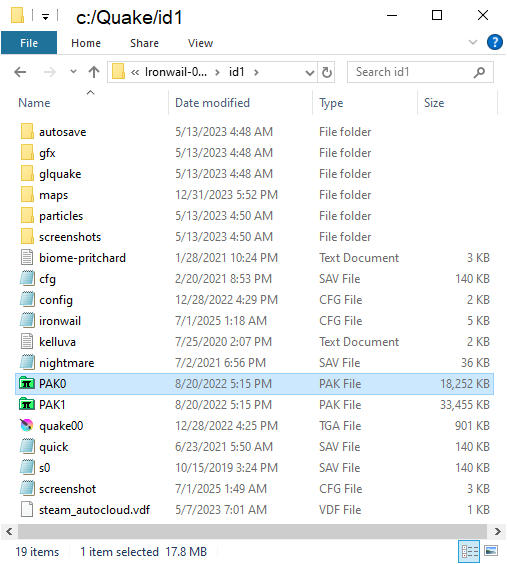The width and height of the screenshot is (507, 564).
Task: Click the '33,455 KB' size cell
Action: [x=465, y=405]
